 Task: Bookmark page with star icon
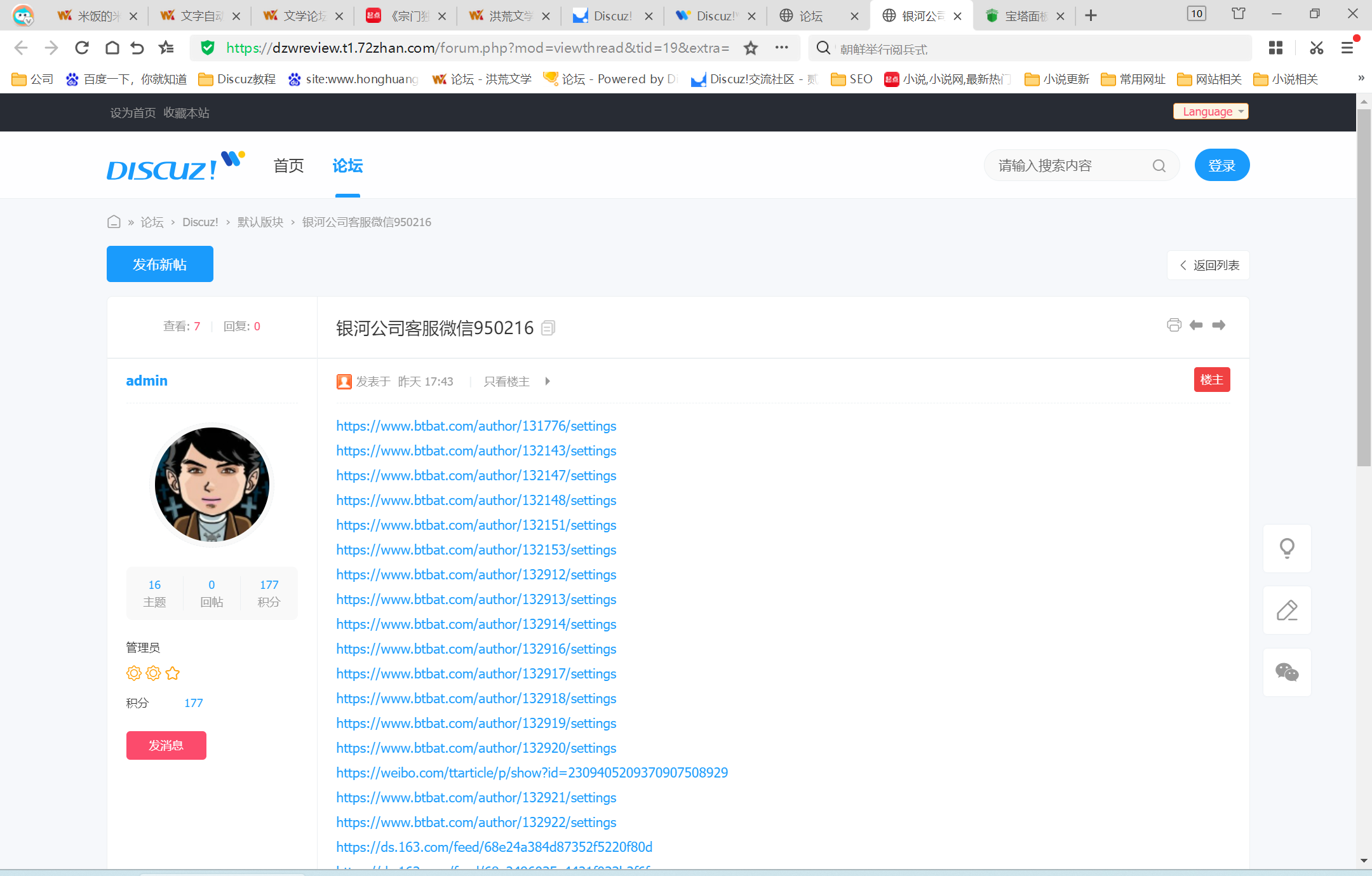[x=751, y=48]
